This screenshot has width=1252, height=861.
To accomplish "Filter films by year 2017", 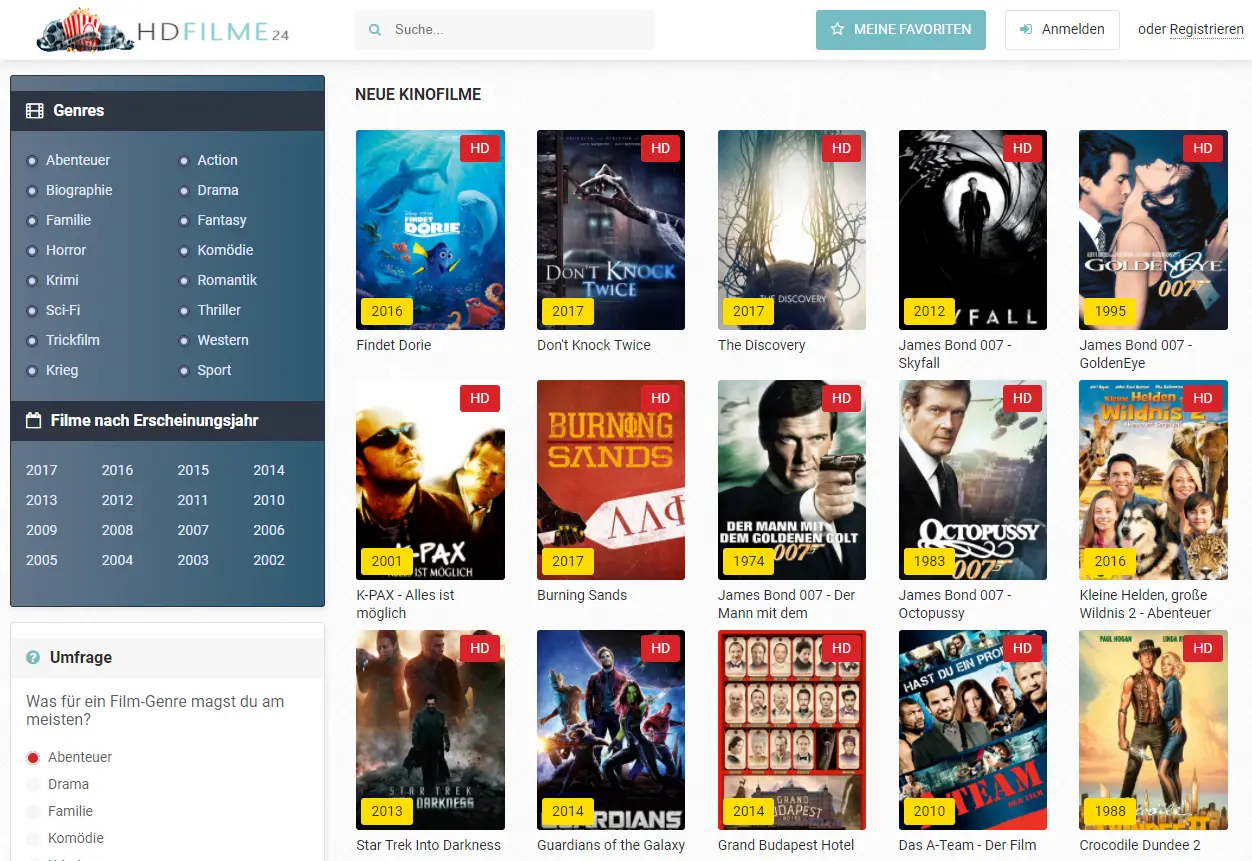I will [42, 470].
